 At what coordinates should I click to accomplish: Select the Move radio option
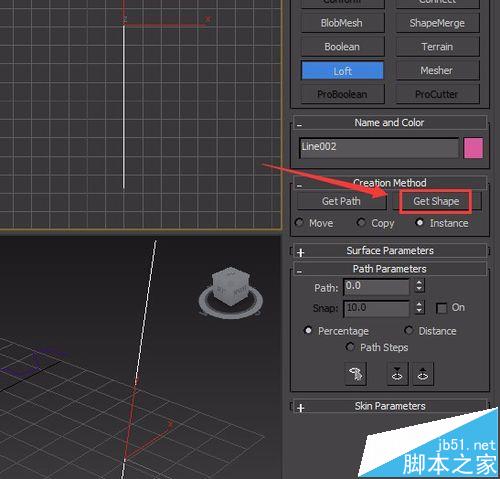pyautogui.click(x=299, y=222)
